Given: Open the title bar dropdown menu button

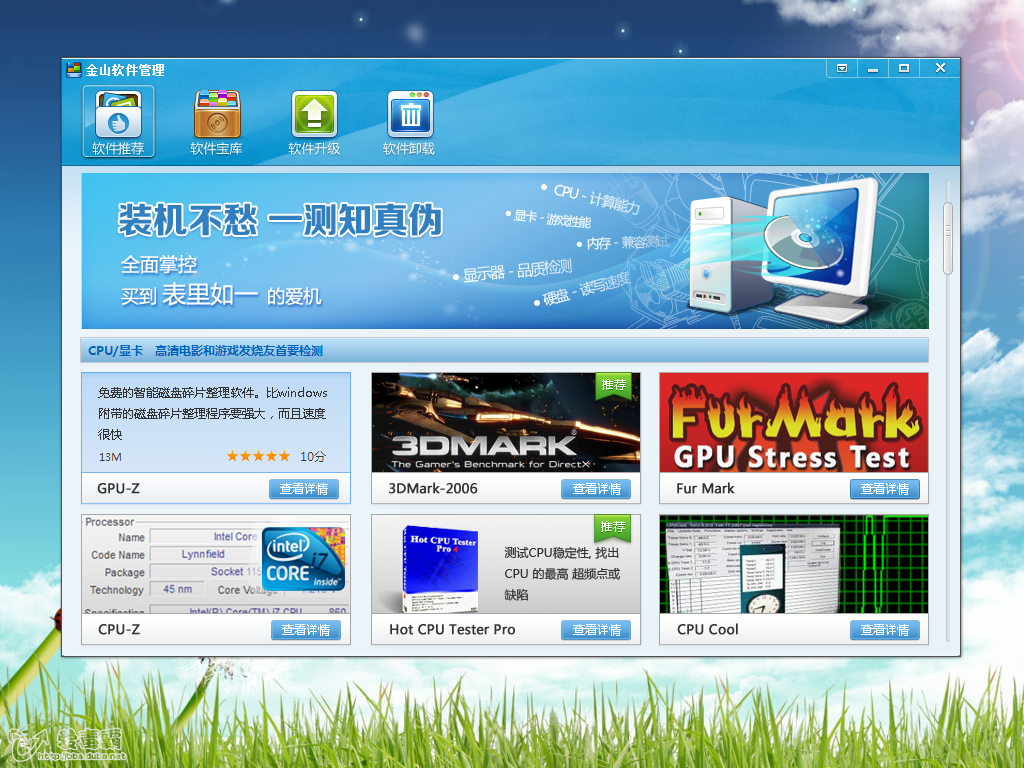Looking at the screenshot, I should (842, 68).
